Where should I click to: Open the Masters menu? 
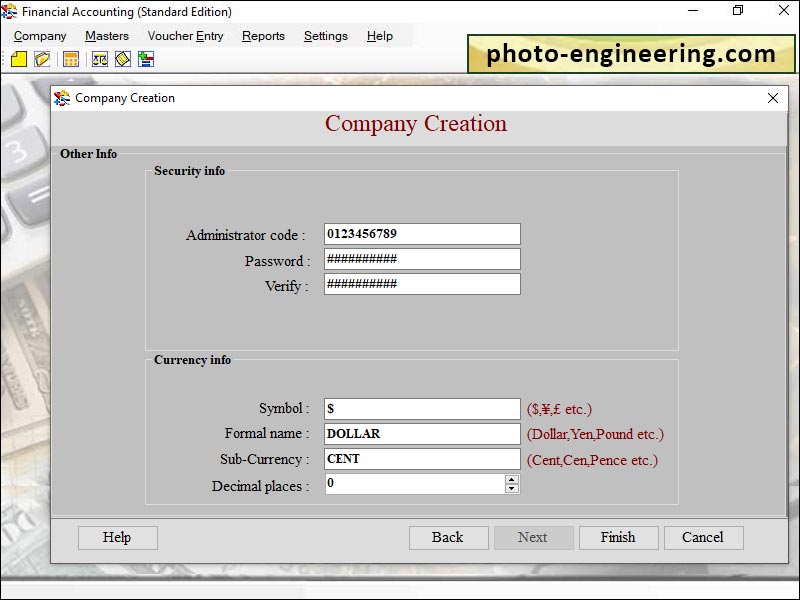click(106, 35)
